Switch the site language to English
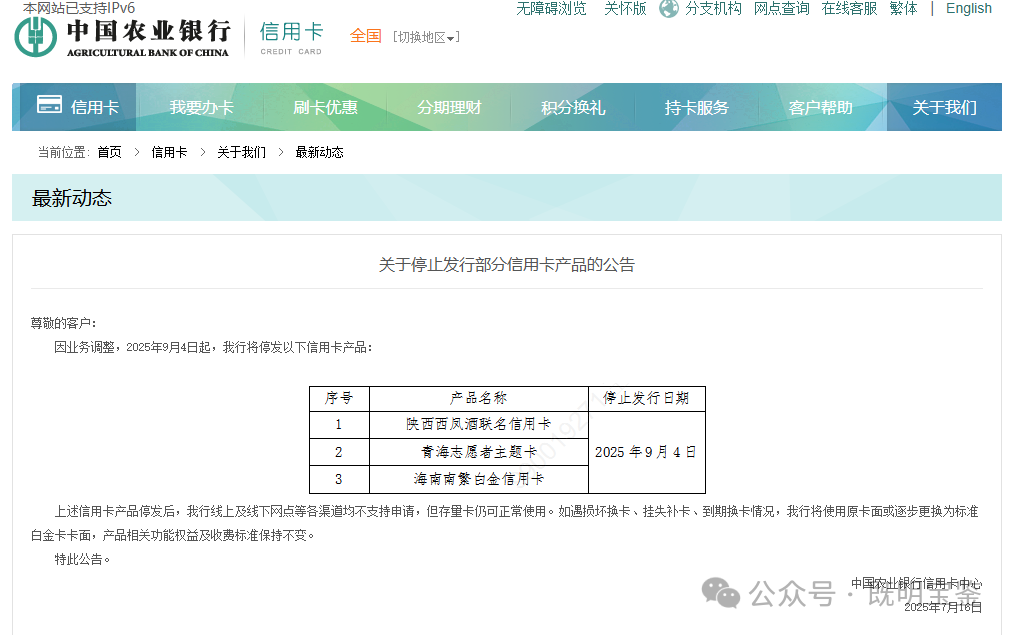1014x635 pixels. (x=967, y=9)
